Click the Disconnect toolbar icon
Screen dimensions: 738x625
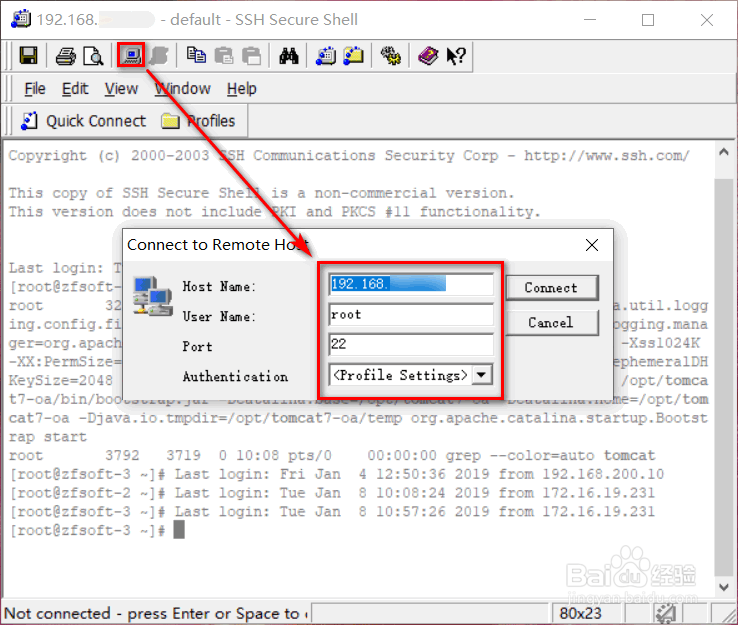point(159,56)
